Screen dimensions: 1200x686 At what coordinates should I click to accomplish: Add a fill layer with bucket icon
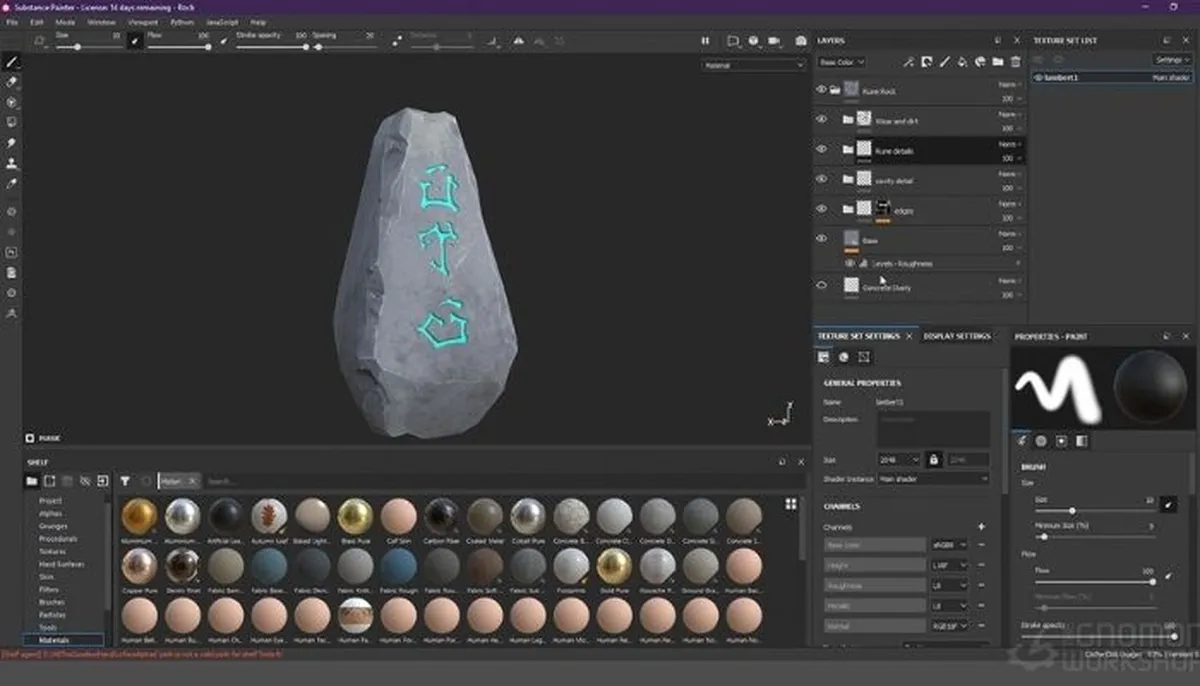[962, 62]
